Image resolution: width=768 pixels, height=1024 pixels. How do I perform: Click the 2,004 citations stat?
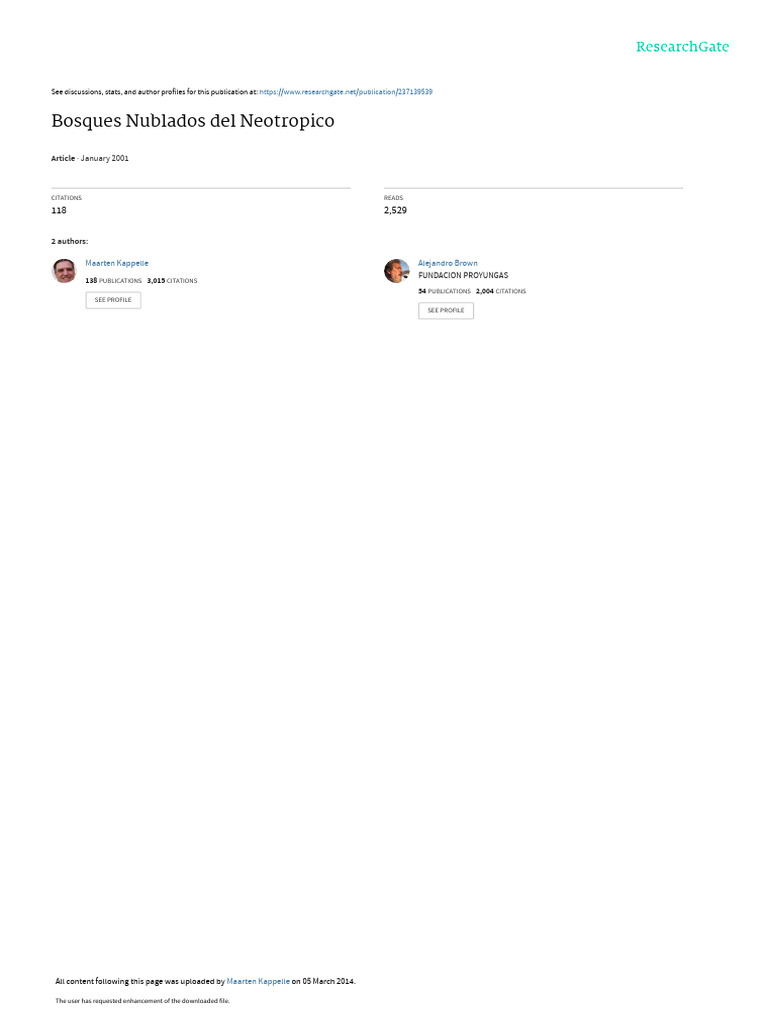click(x=501, y=291)
